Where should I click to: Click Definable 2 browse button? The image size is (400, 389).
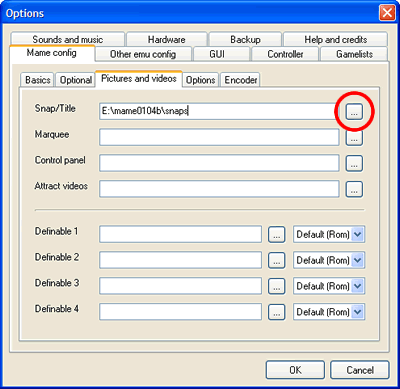tap(277, 260)
